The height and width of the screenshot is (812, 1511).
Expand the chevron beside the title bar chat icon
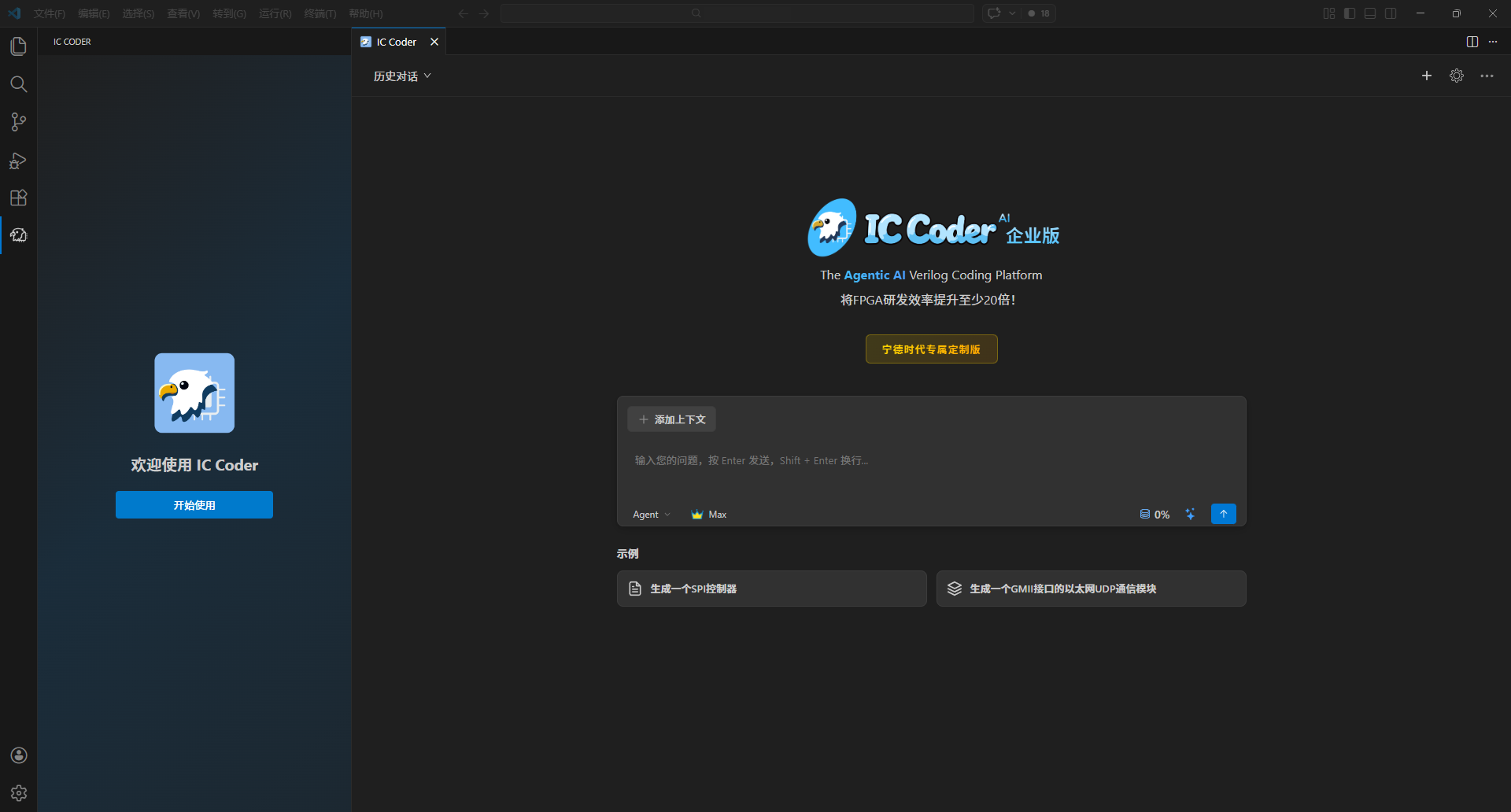pos(1012,13)
